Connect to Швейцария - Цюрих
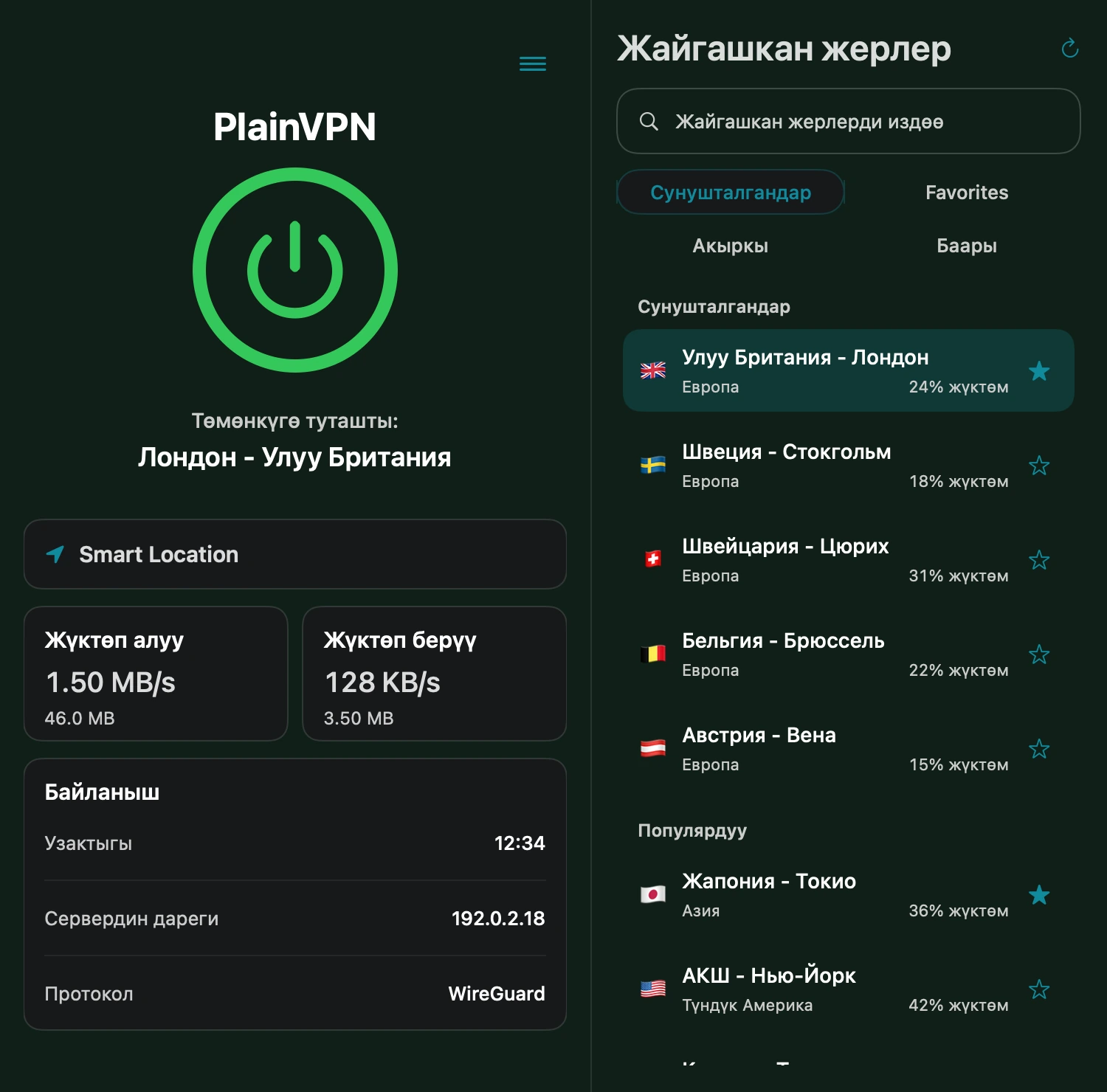 [849, 559]
